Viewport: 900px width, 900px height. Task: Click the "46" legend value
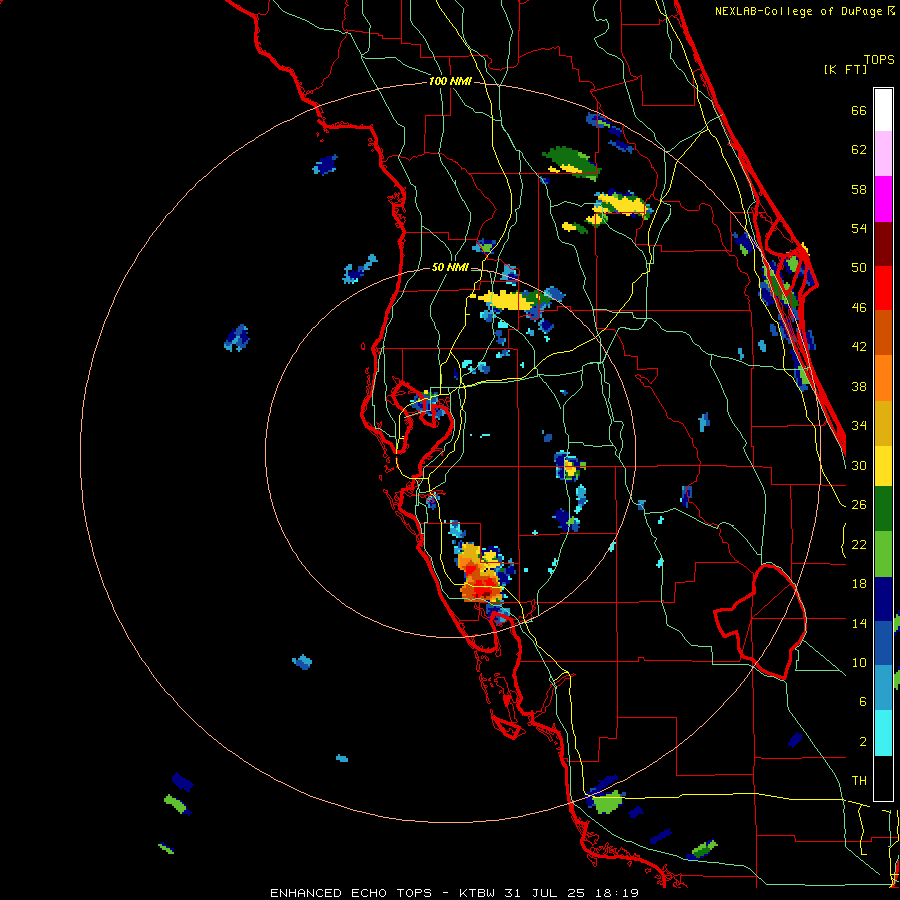coord(859,308)
